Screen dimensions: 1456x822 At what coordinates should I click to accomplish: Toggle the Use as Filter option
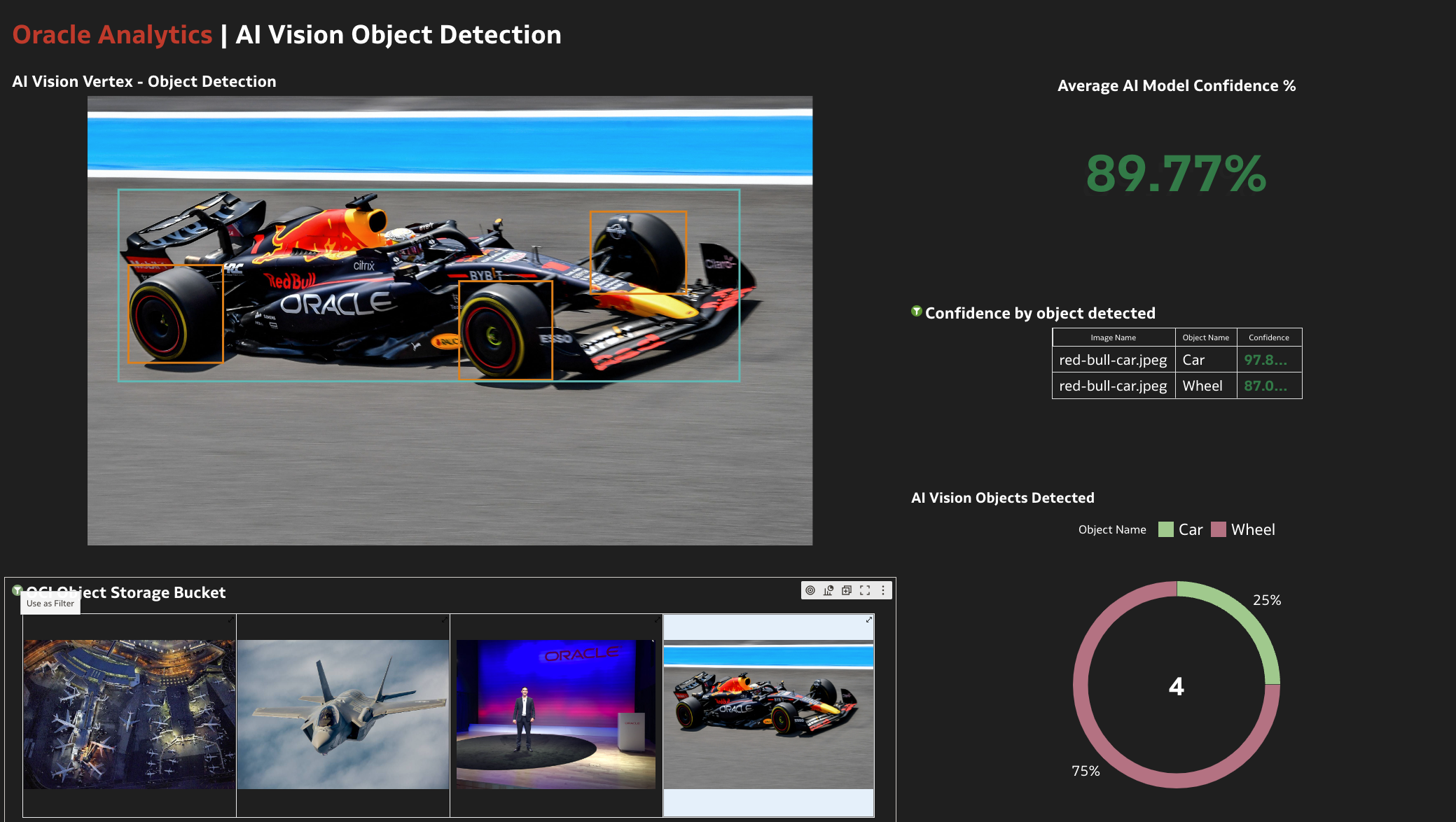click(50, 603)
